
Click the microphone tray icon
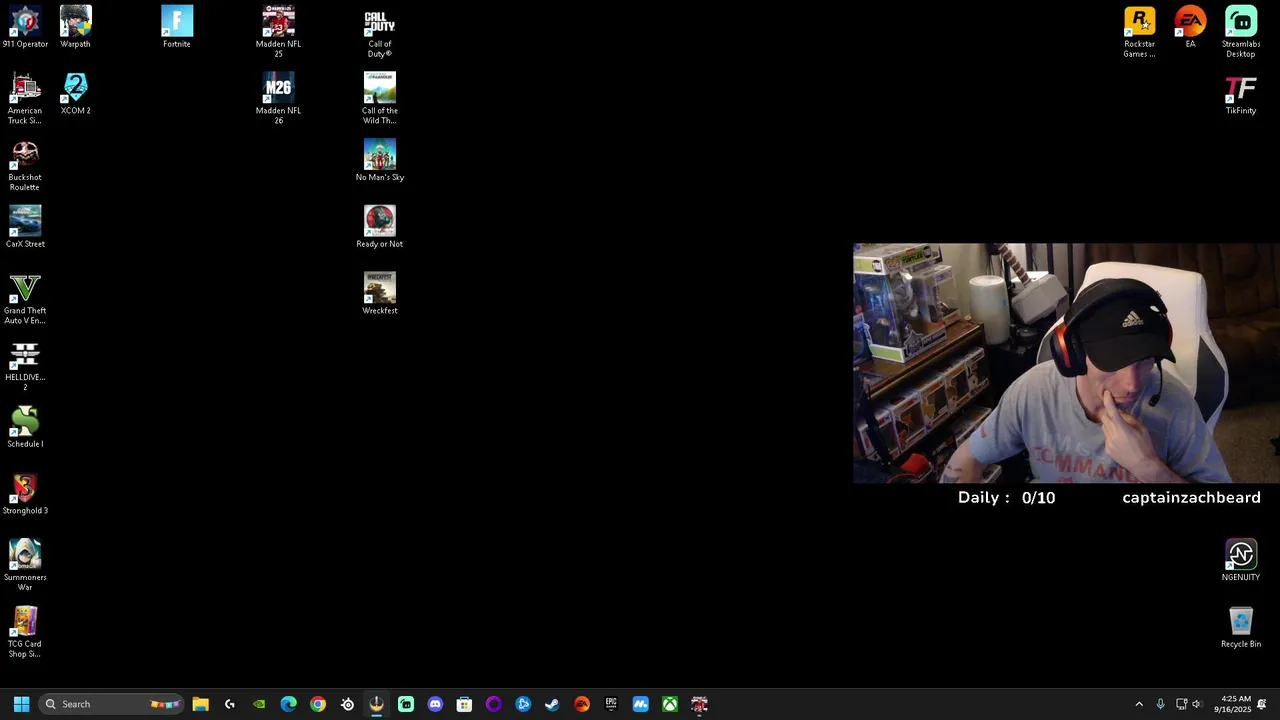tap(1160, 704)
